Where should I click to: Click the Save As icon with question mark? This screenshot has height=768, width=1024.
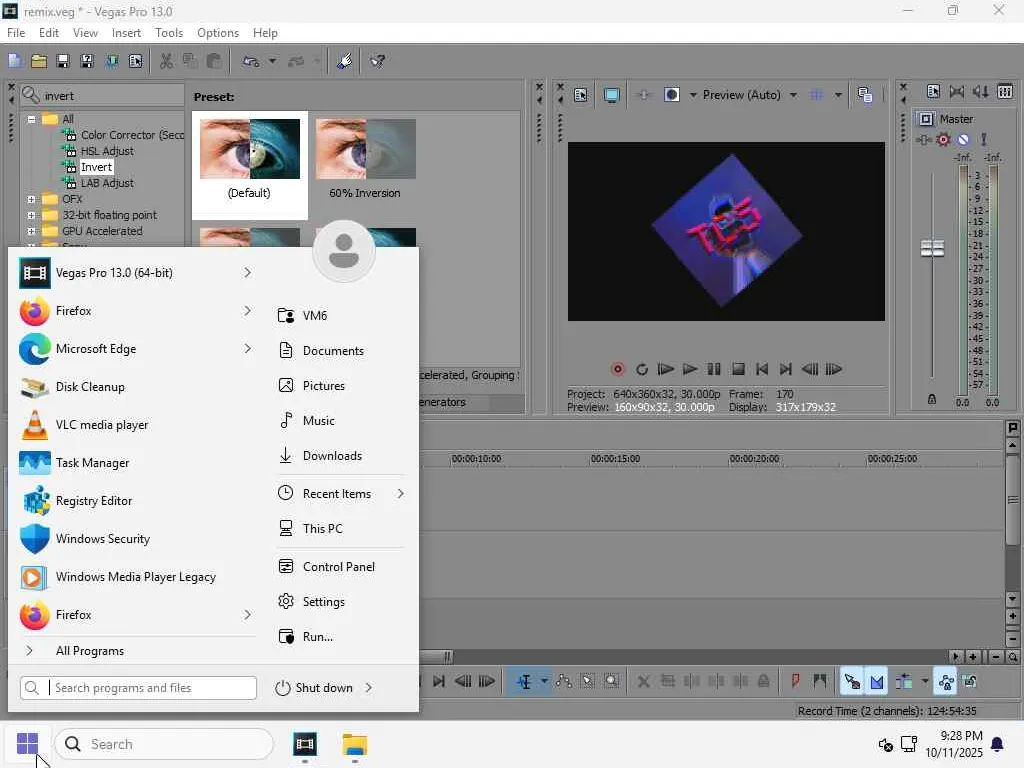click(87, 61)
